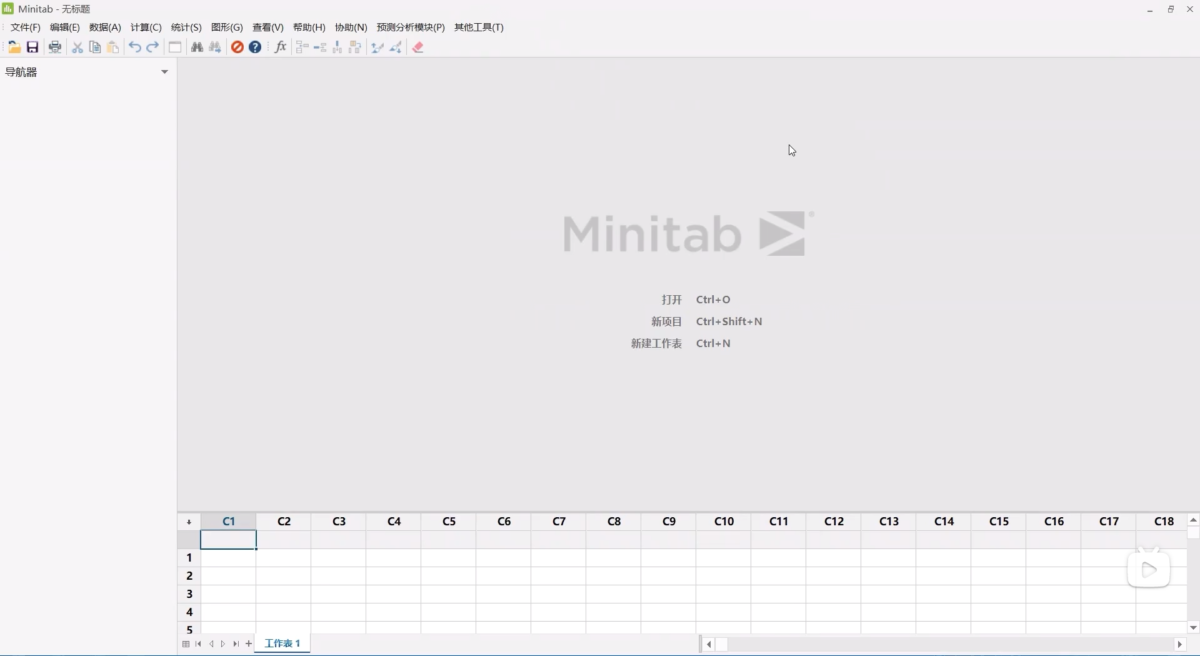
Task: Click the vertical scrollbar up arrow of the worksheet
Action: coord(1193,520)
